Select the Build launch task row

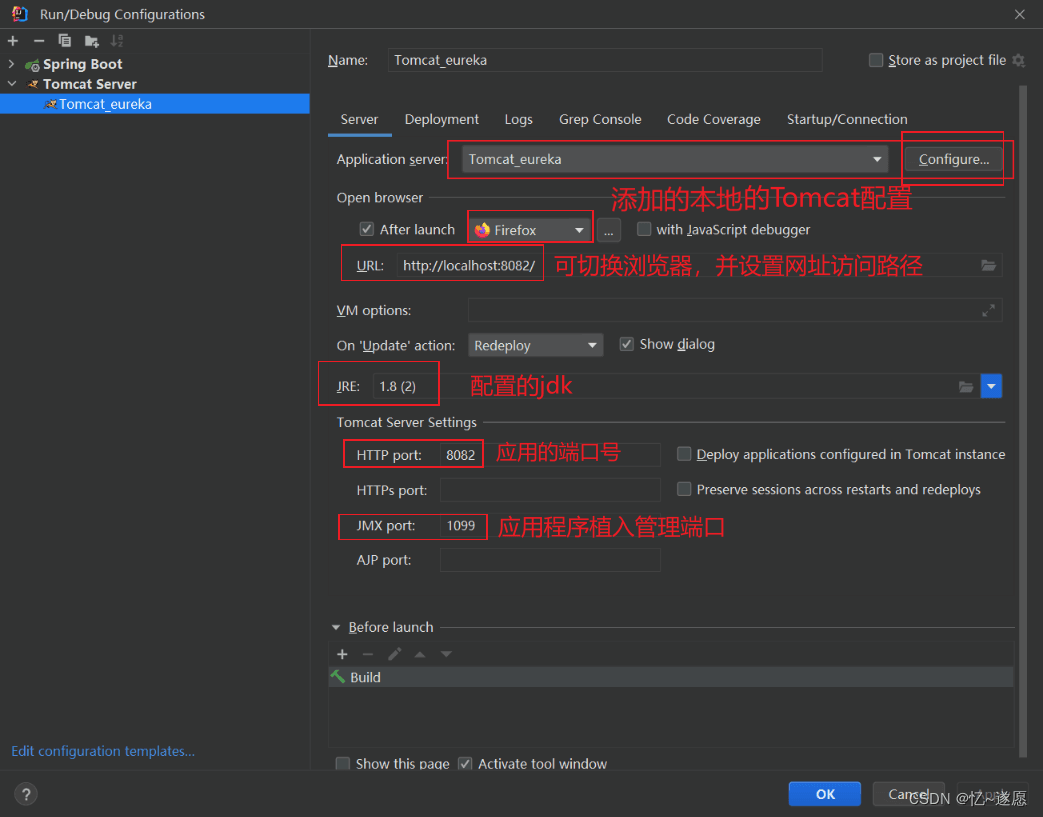point(670,677)
